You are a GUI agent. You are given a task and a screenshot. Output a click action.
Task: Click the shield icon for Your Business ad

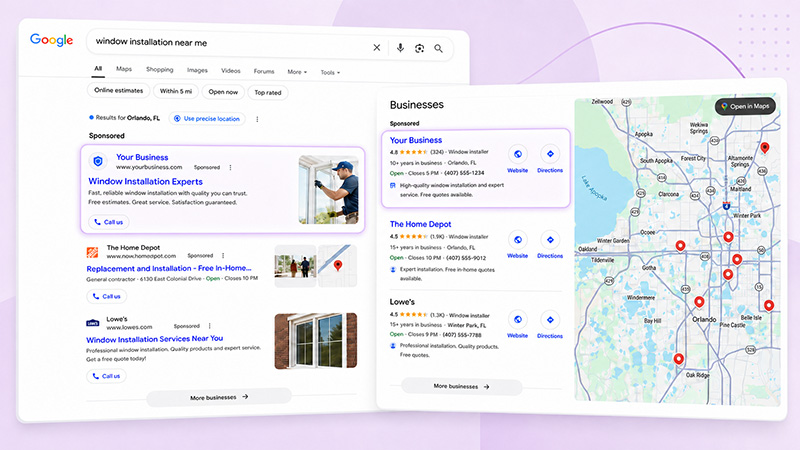coord(98,161)
